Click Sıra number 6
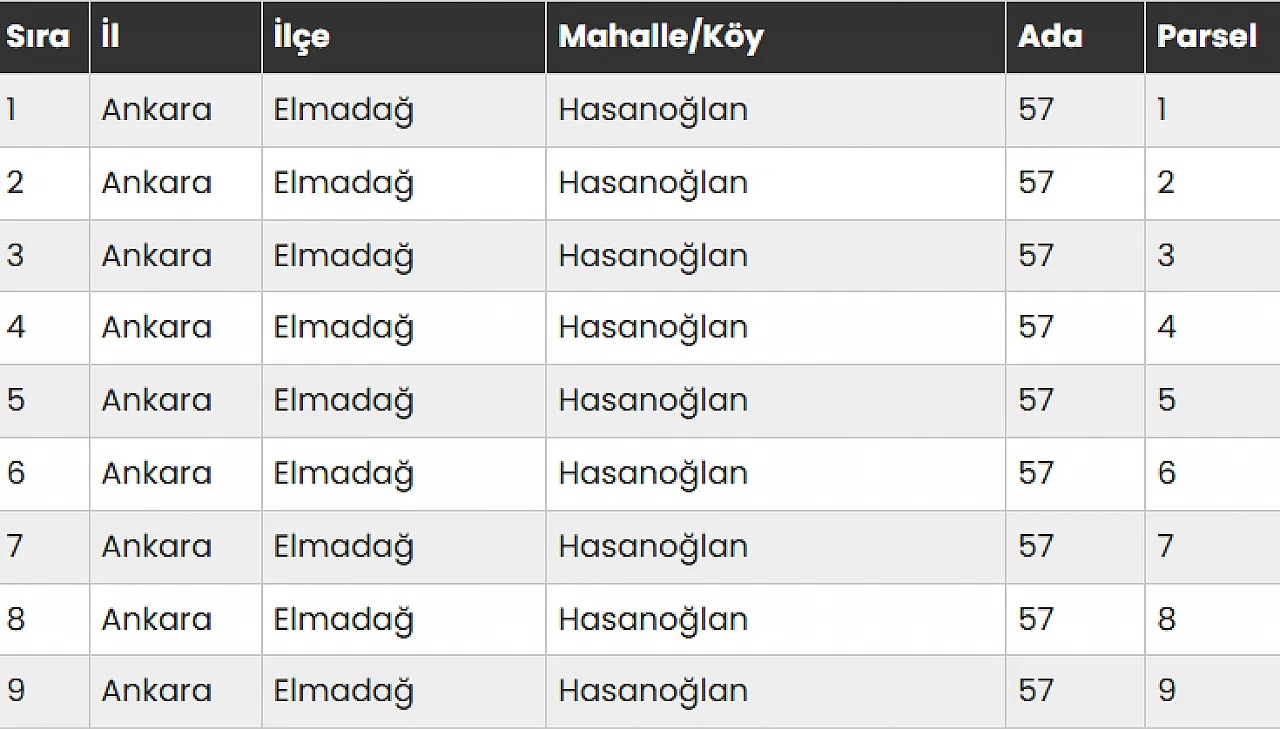Image resolution: width=1280 pixels, height=729 pixels. pyautogui.click(x=16, y=473)
